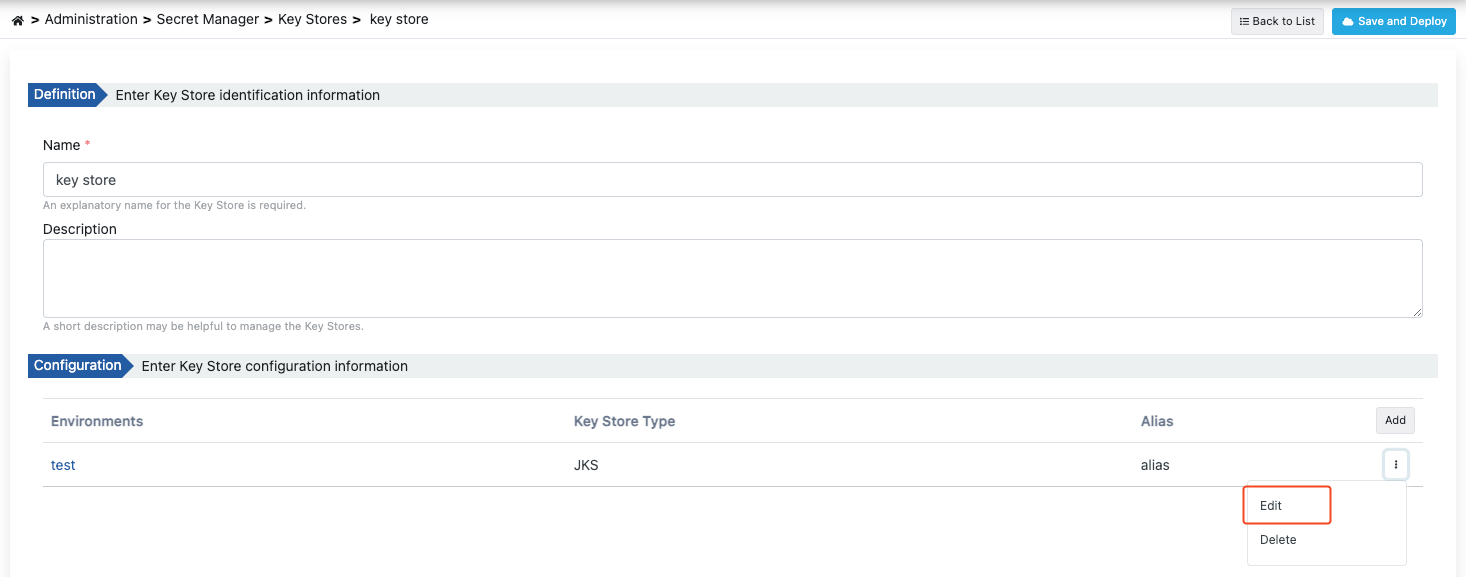Image resolution: width=1466 pixels, height=577 pixels.
Task: Click the Add button in Configuration table
Action: tap(1395, 421)
